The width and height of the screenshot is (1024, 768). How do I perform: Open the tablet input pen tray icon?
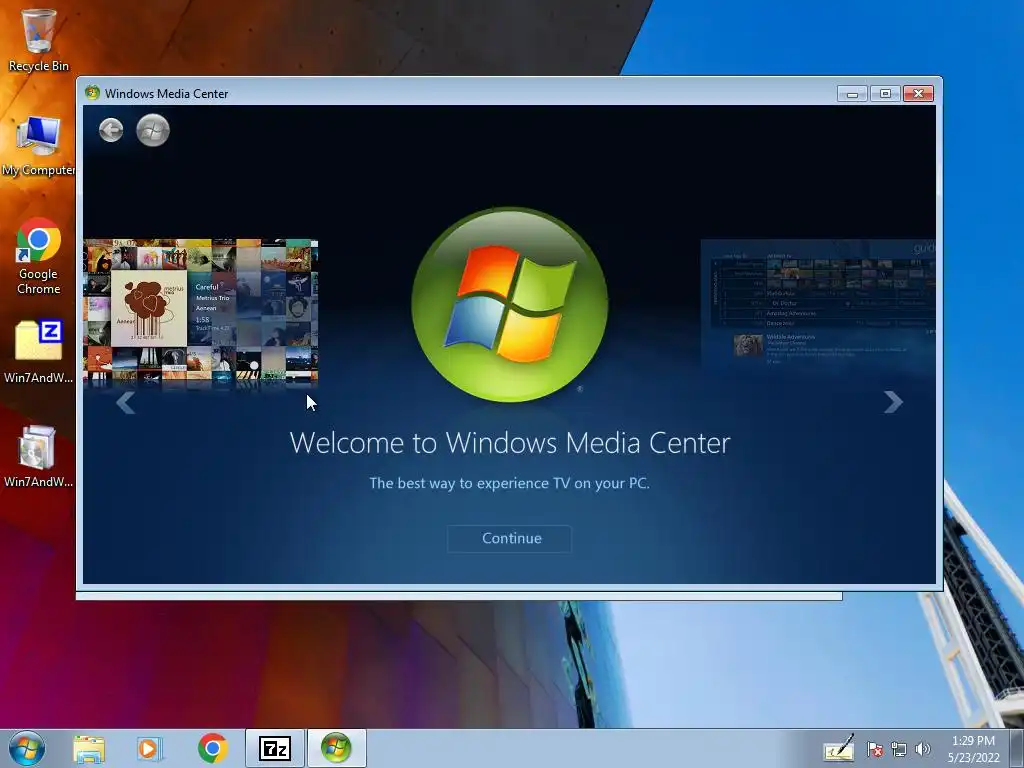click(839, 749)
